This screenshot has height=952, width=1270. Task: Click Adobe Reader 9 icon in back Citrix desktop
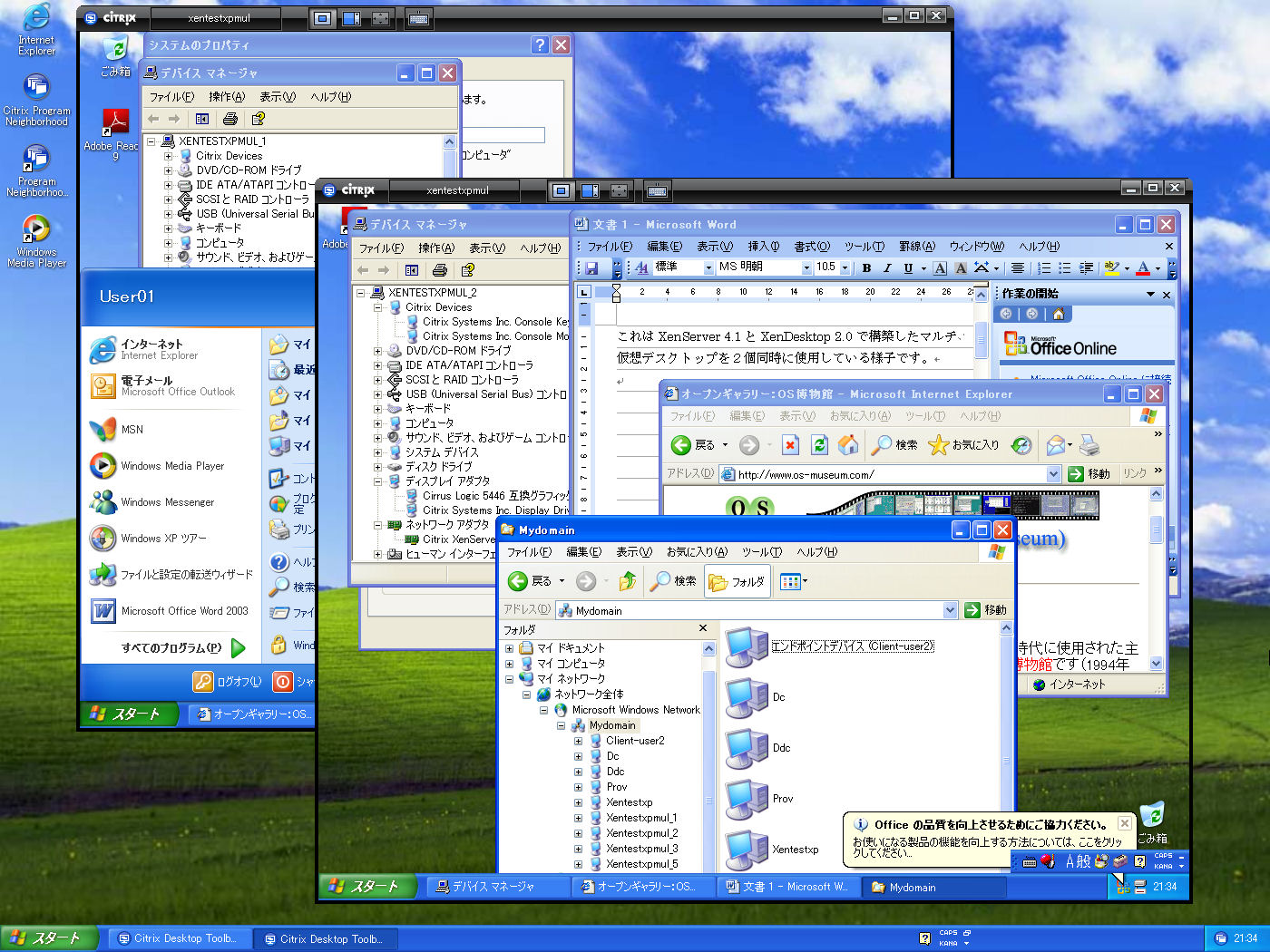114,134
